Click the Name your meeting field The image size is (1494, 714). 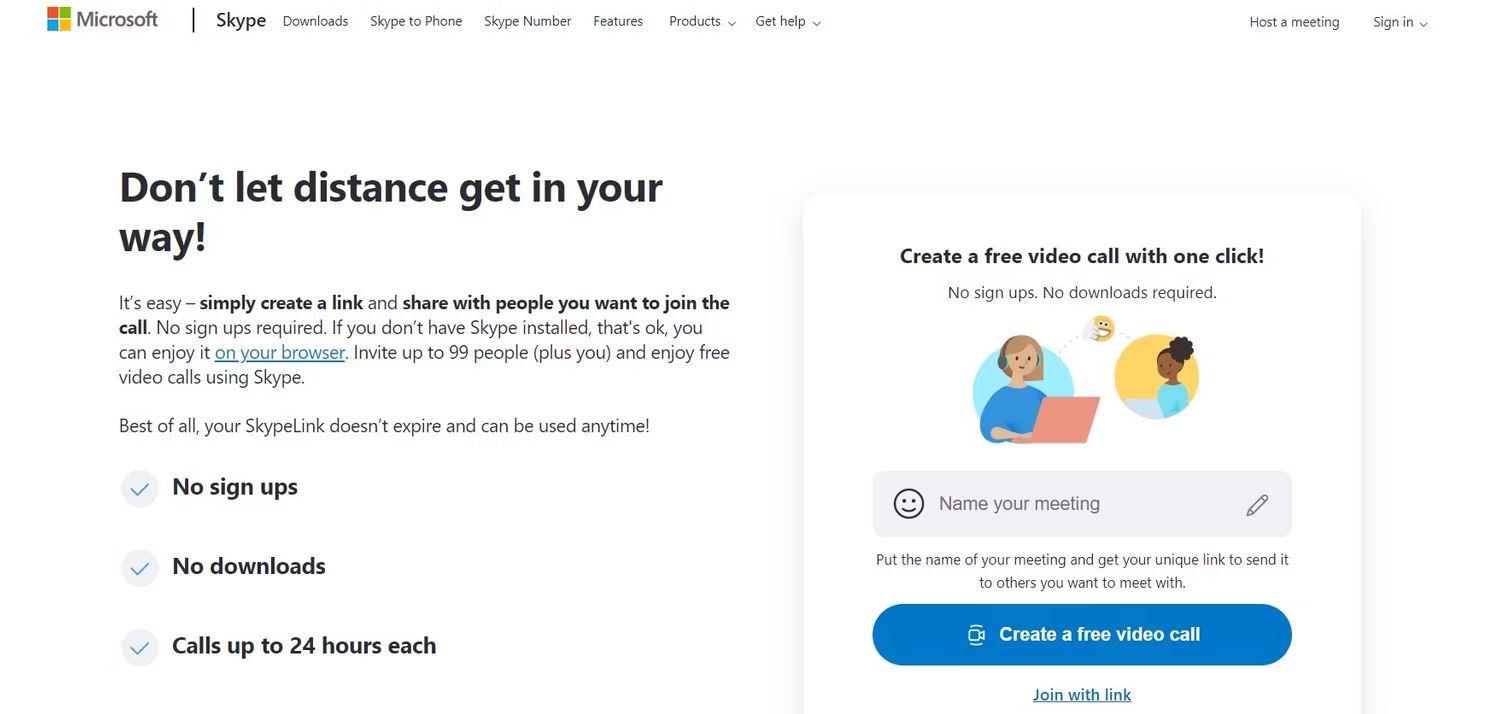tap(1082, 504)
